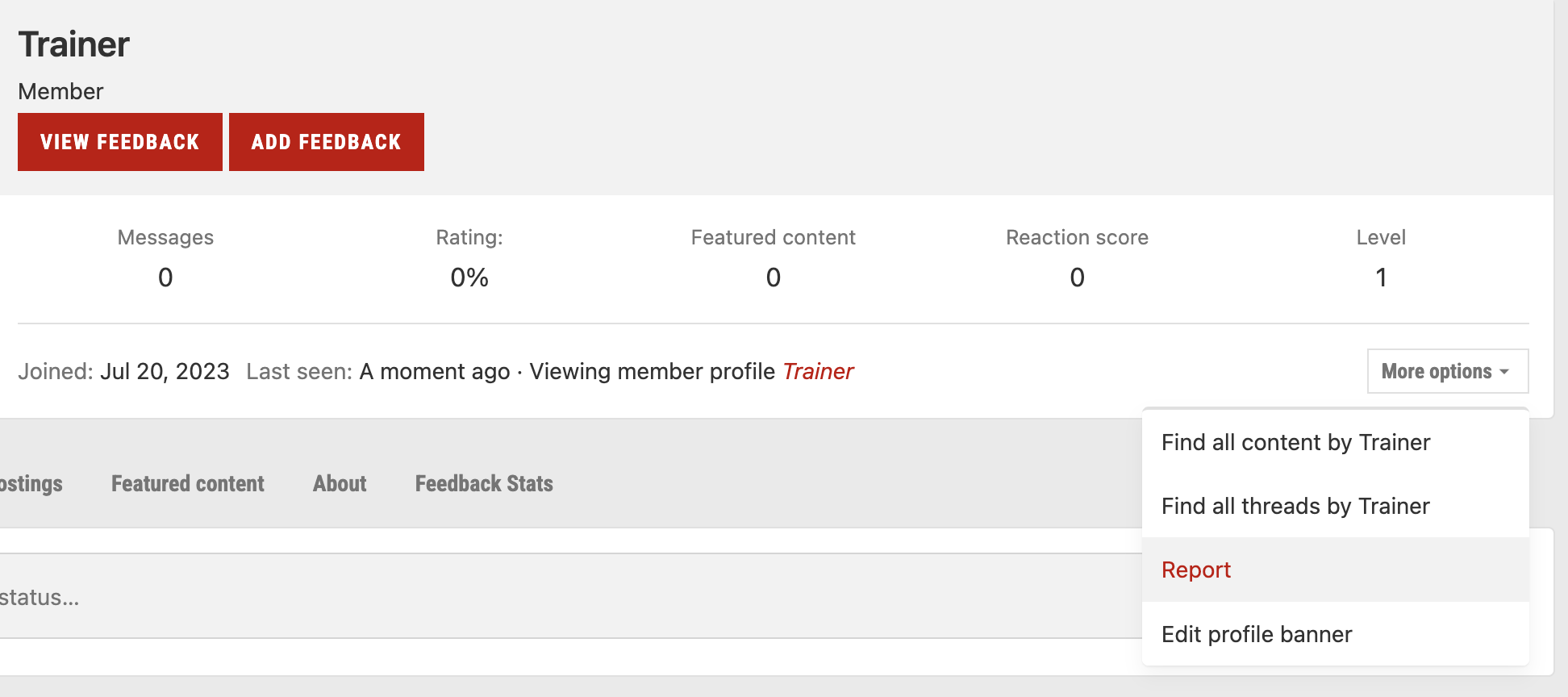Screen dimensions: 1568x697
Task: Open the More options dropdown
Action: click(x=1447, y=371)
